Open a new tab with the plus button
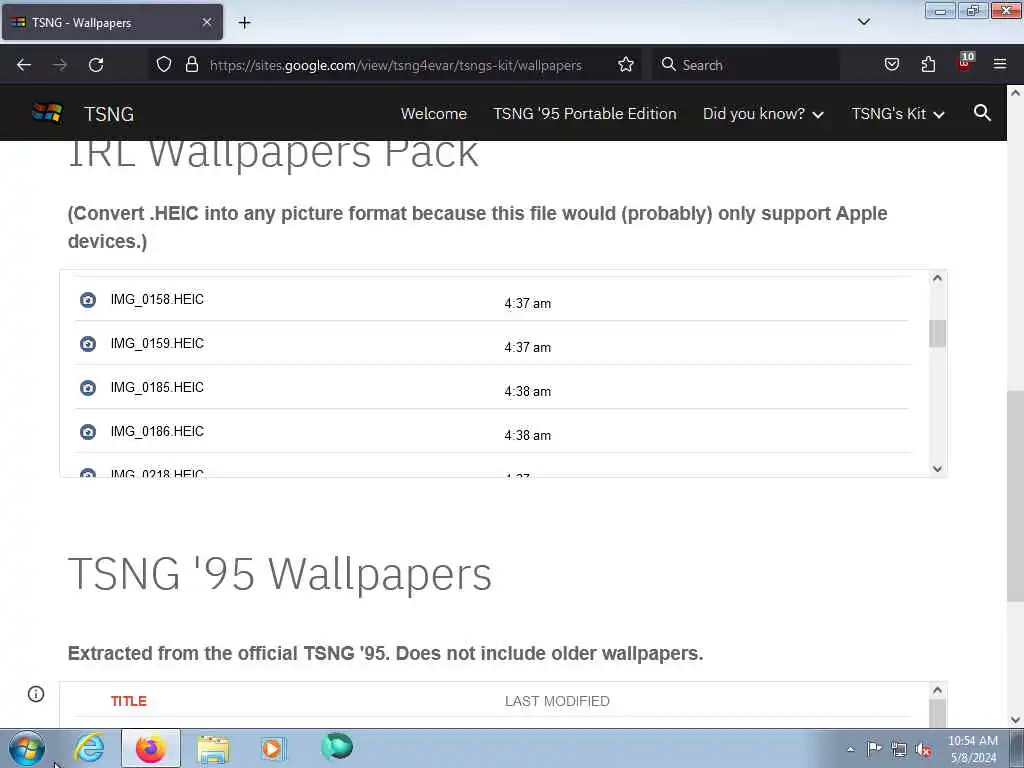The height and width of the screenshot is (768, 1024). coord(244,23)
